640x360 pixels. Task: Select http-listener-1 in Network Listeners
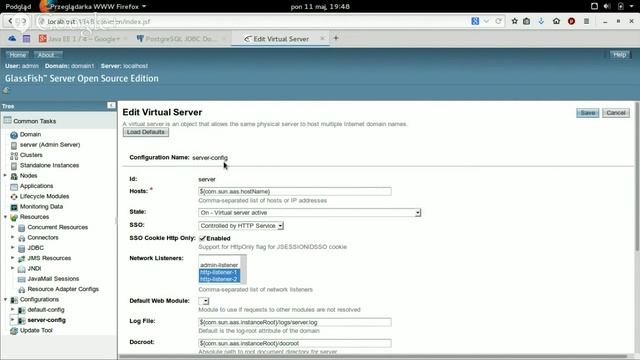pyautogui.click(x=219, y=272)
